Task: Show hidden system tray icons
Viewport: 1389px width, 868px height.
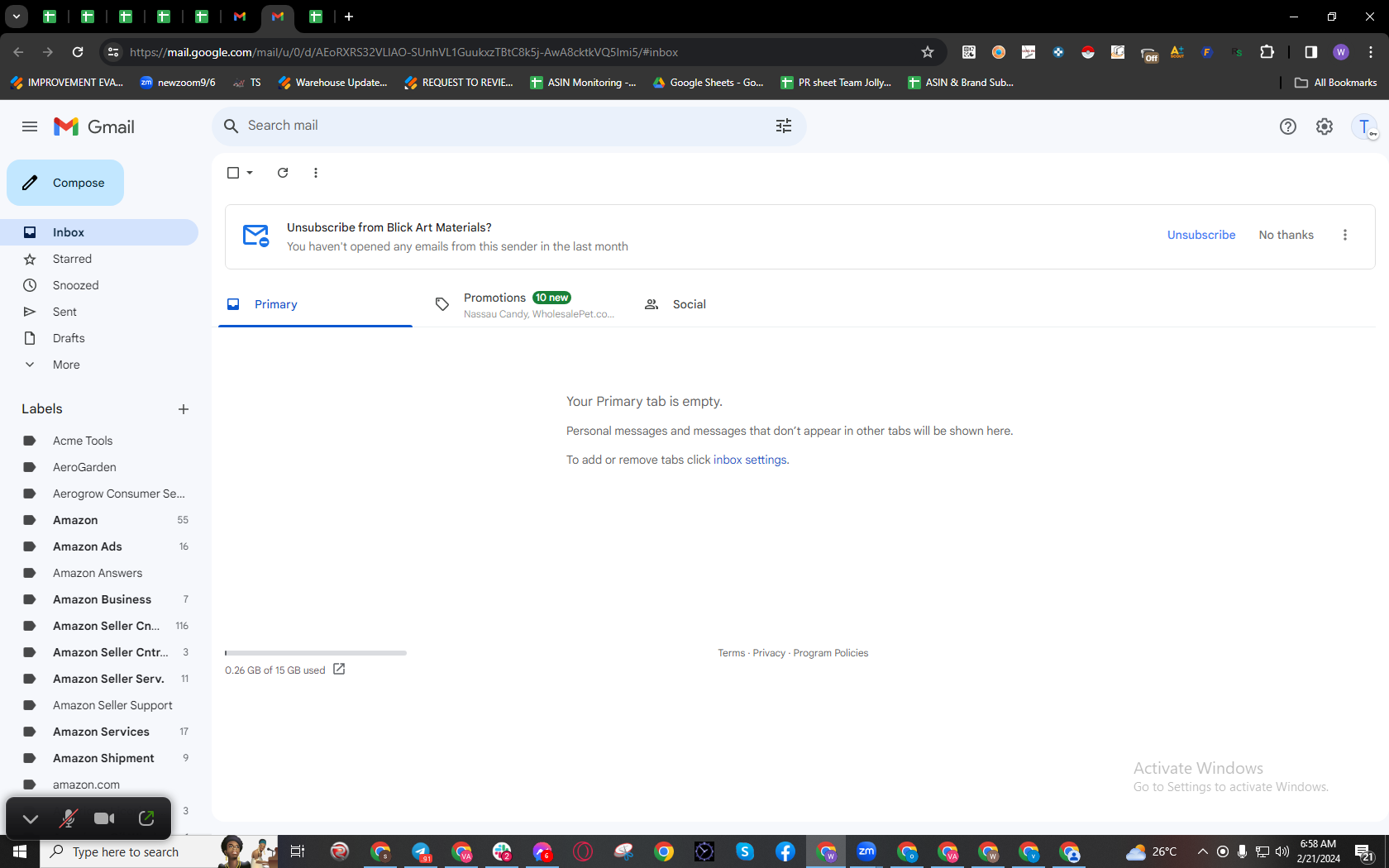Action: point(1203,851)
